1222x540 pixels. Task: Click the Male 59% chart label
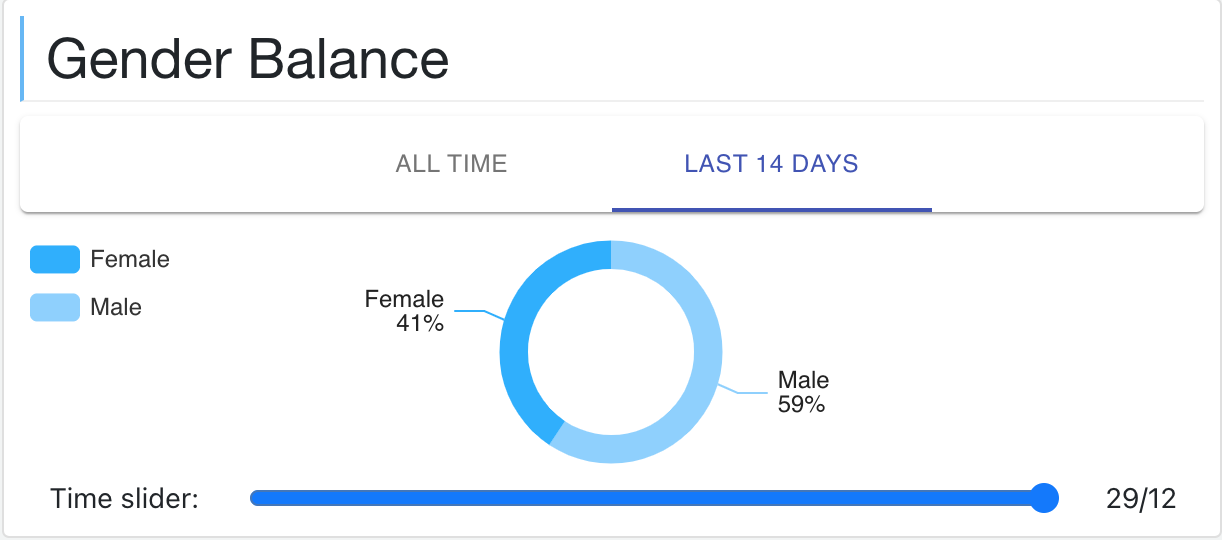(x=803, y=392)
